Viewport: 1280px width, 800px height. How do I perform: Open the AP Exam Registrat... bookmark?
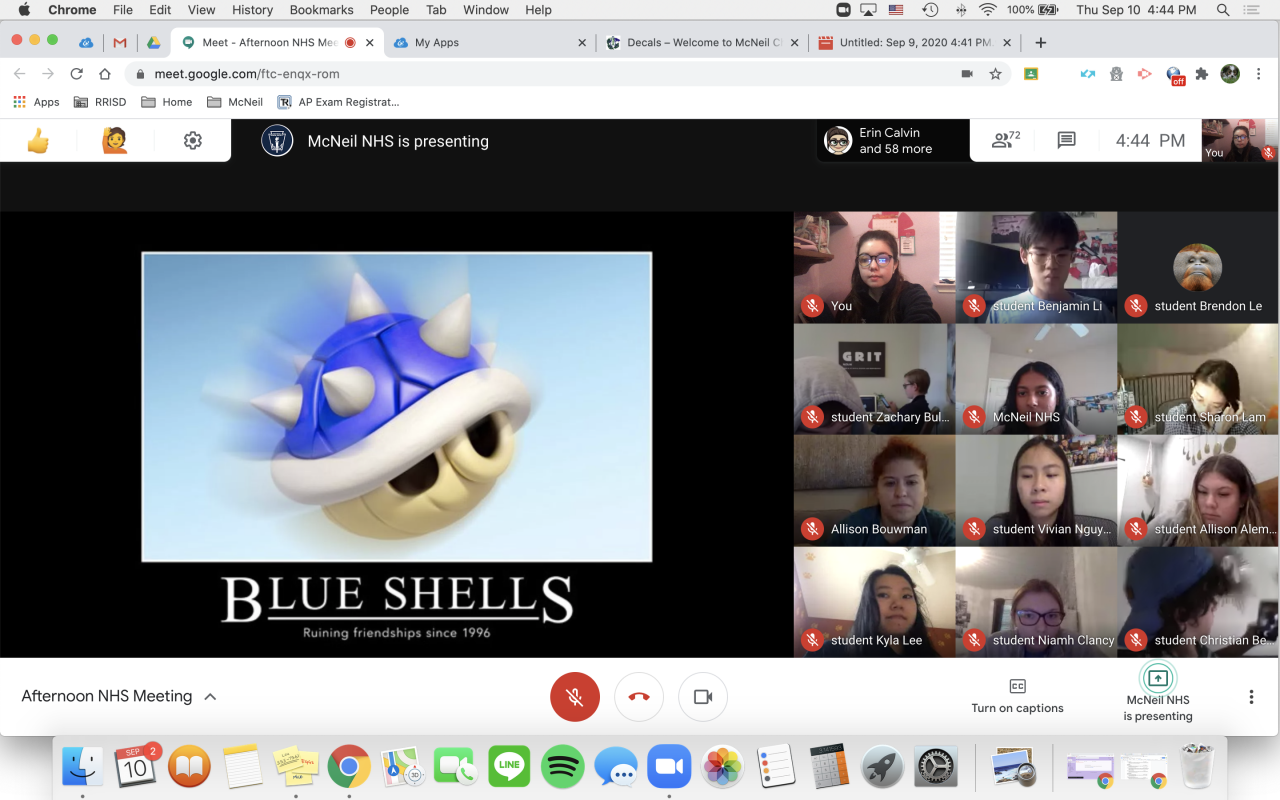(338, 102)
